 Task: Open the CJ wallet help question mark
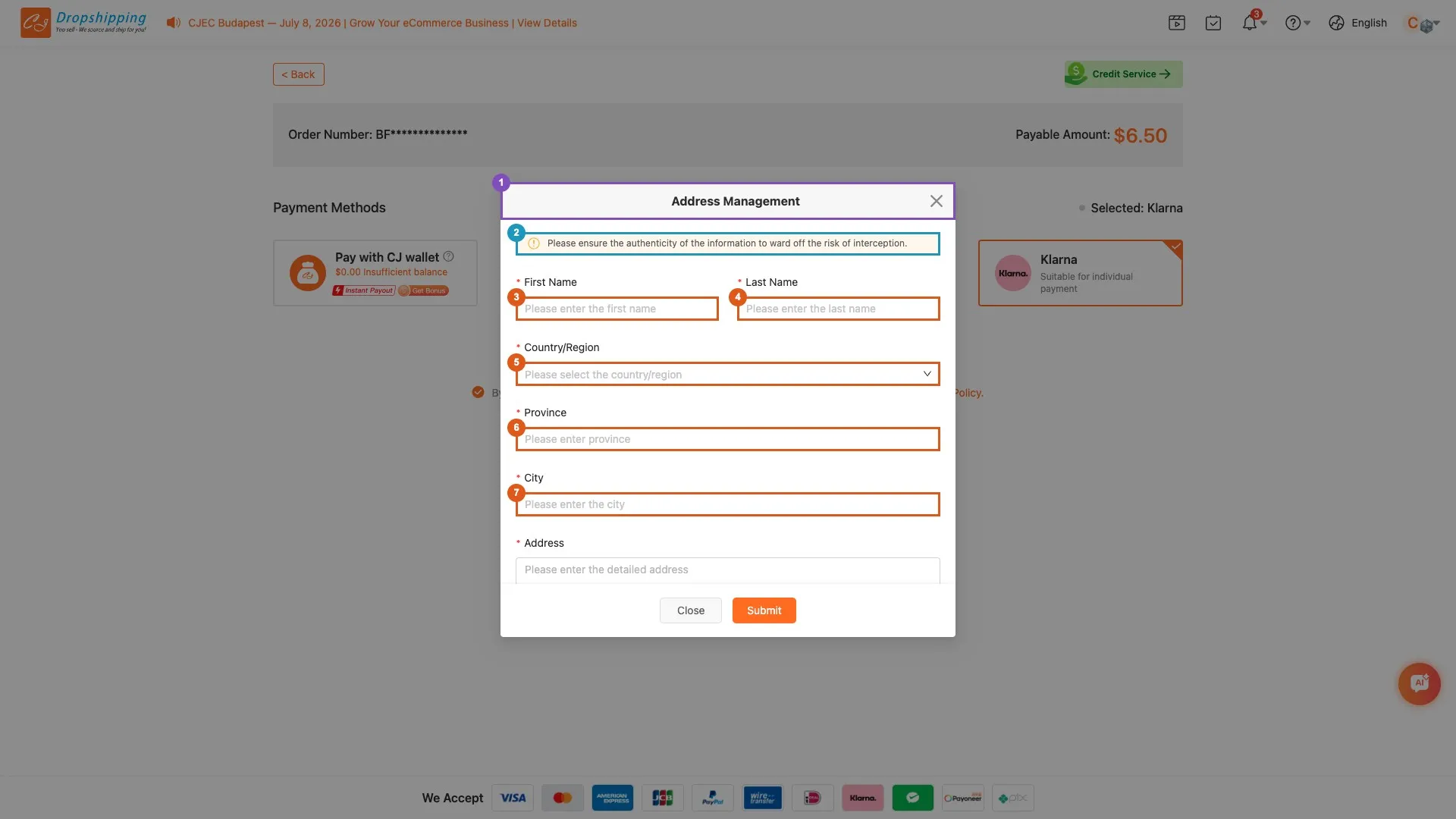[448, 256]
